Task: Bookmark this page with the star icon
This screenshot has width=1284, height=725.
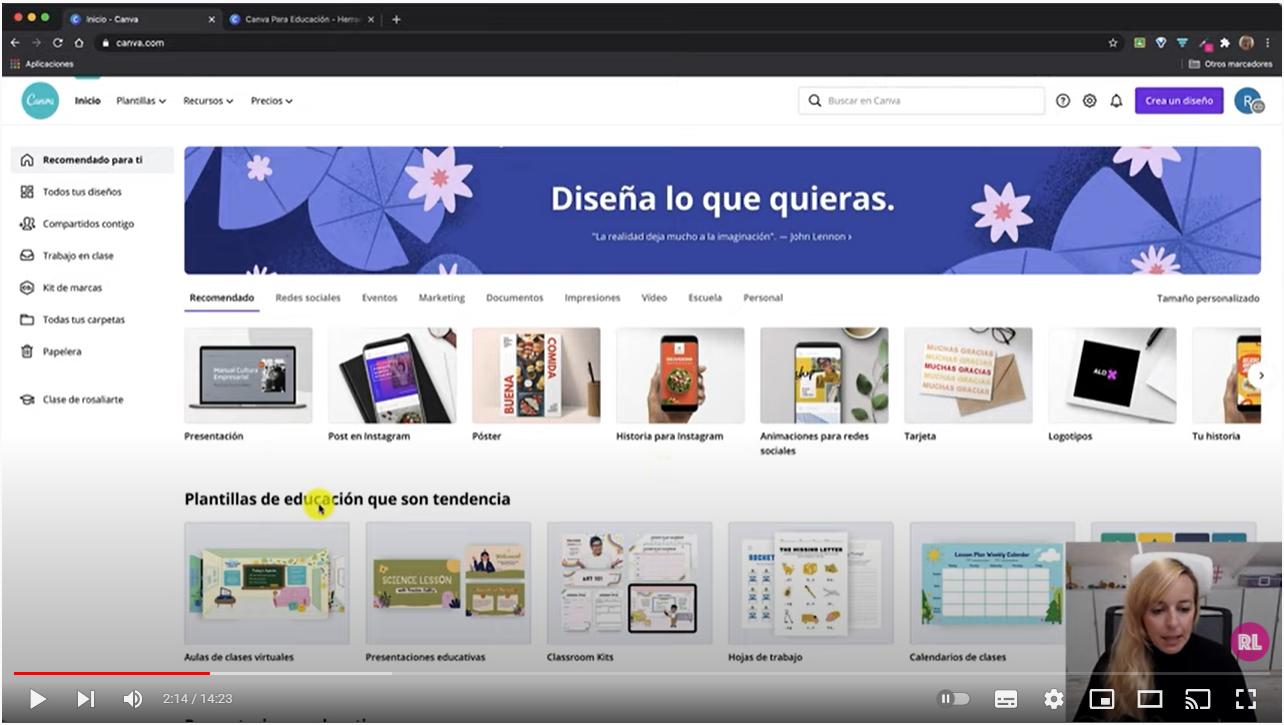Action: tap(1113, 43)
